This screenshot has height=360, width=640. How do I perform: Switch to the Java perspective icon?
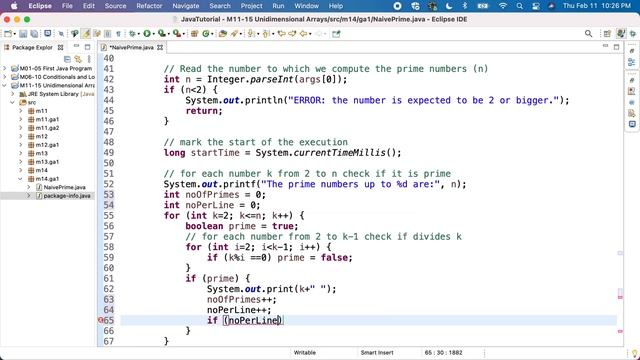620,34
